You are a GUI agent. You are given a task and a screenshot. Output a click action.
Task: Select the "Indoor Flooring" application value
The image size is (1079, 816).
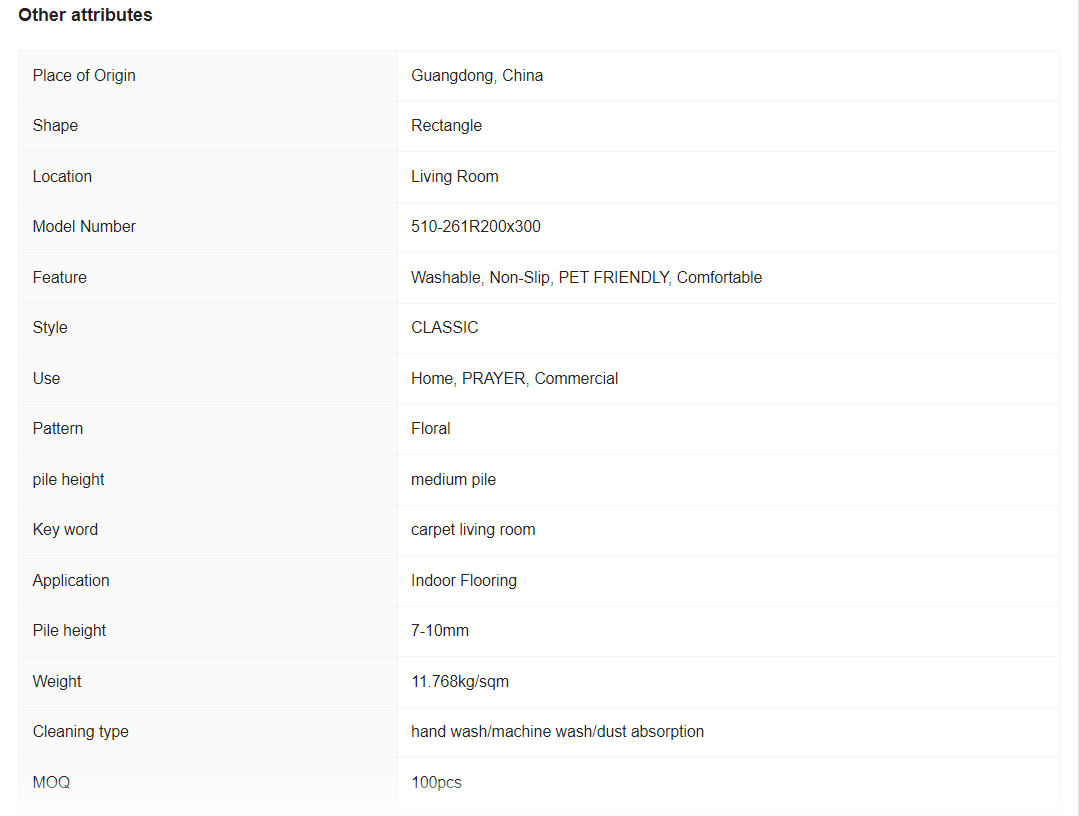point(463,581)
